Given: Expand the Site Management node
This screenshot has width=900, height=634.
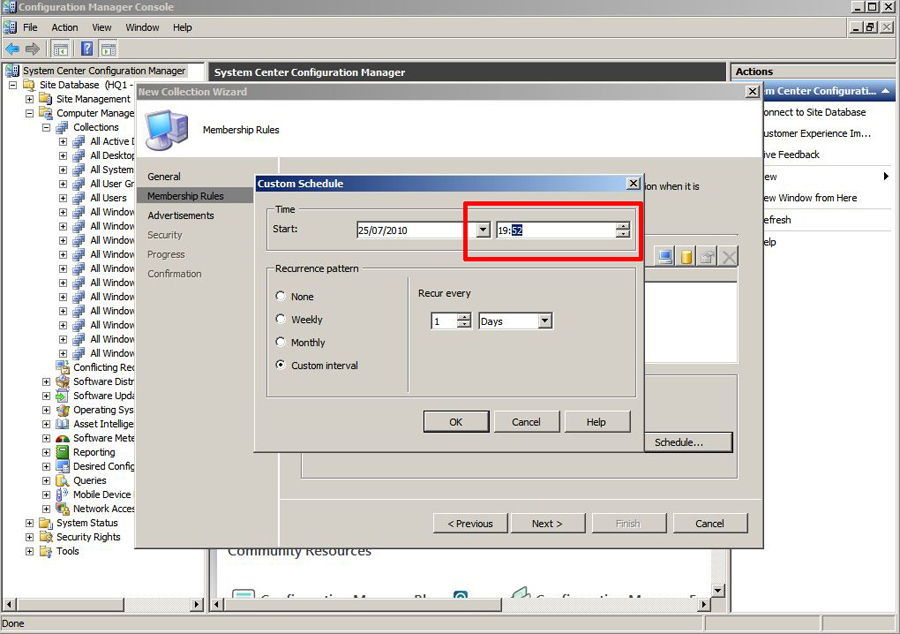Looking at the screenshot, I should [x=29, y=99].
